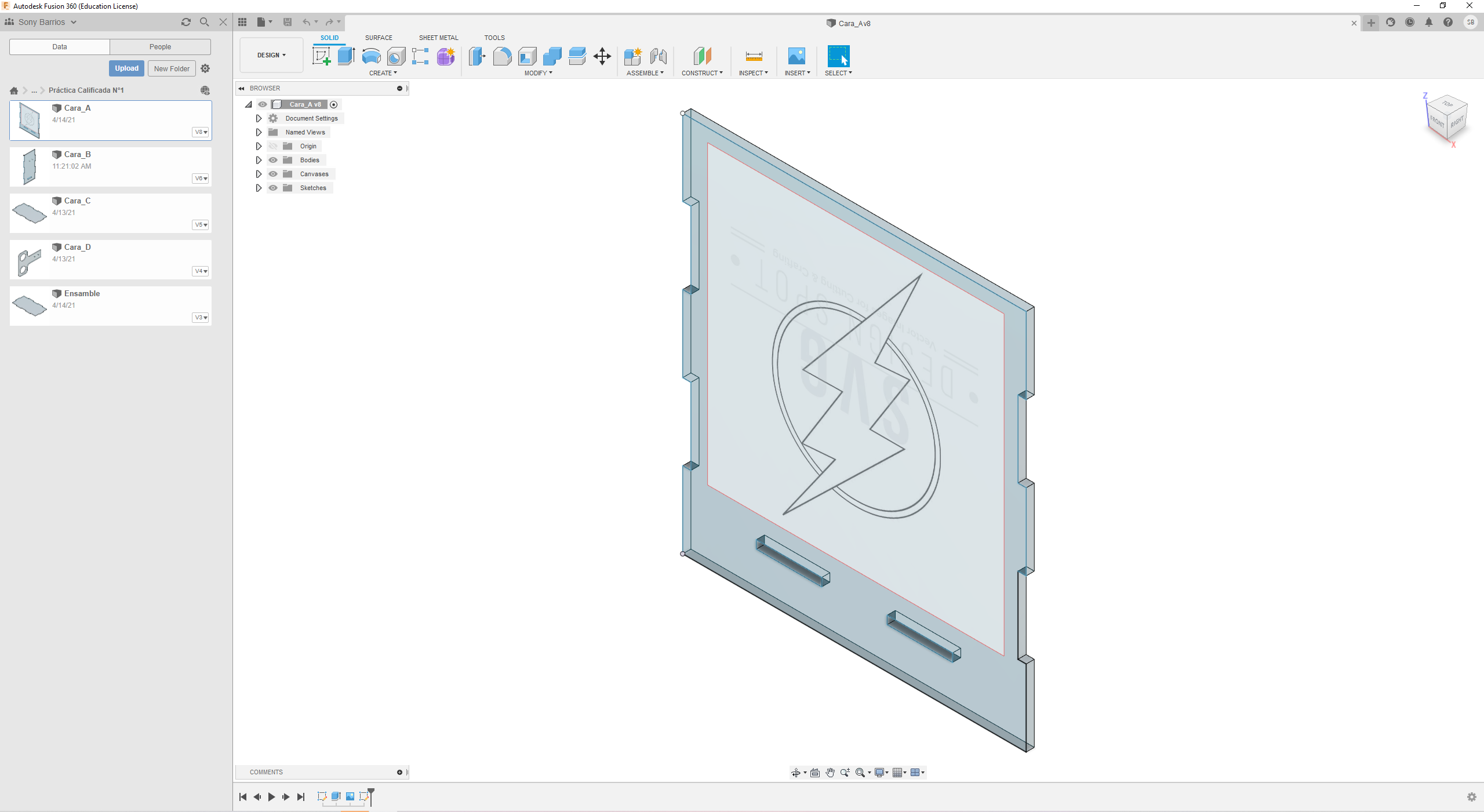This screenshot has height=812, width=1484.
Task: Expand the Sketches node
Action: (259, 188)
